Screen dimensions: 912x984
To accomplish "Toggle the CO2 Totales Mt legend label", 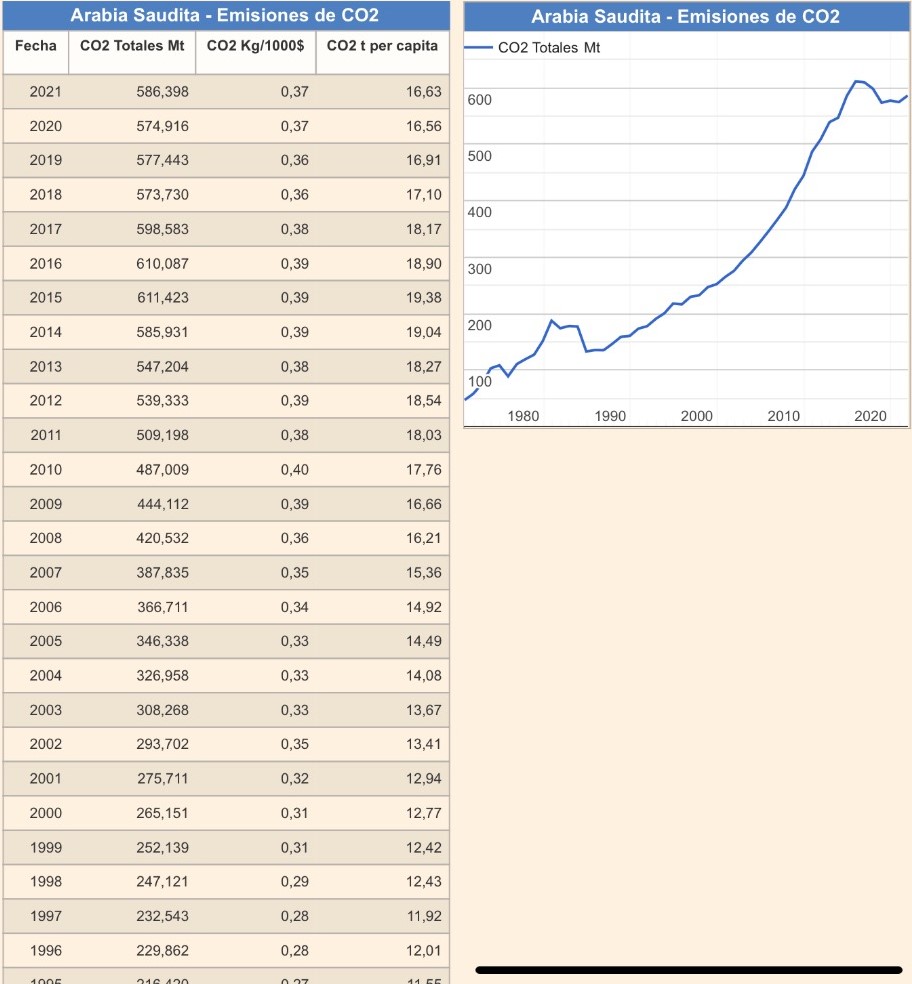I will coord(549,48).
